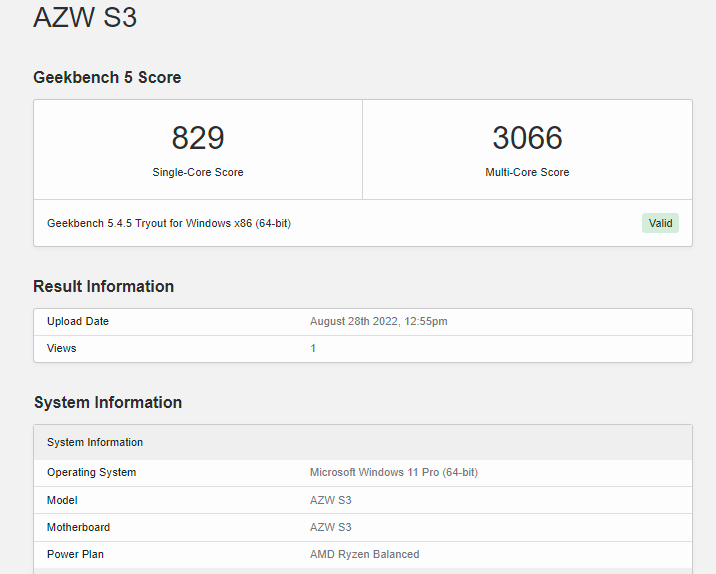This screenshot has width=716, height=574.
Task: Click the AZW S3 page title
Action: tap(85, 17)
